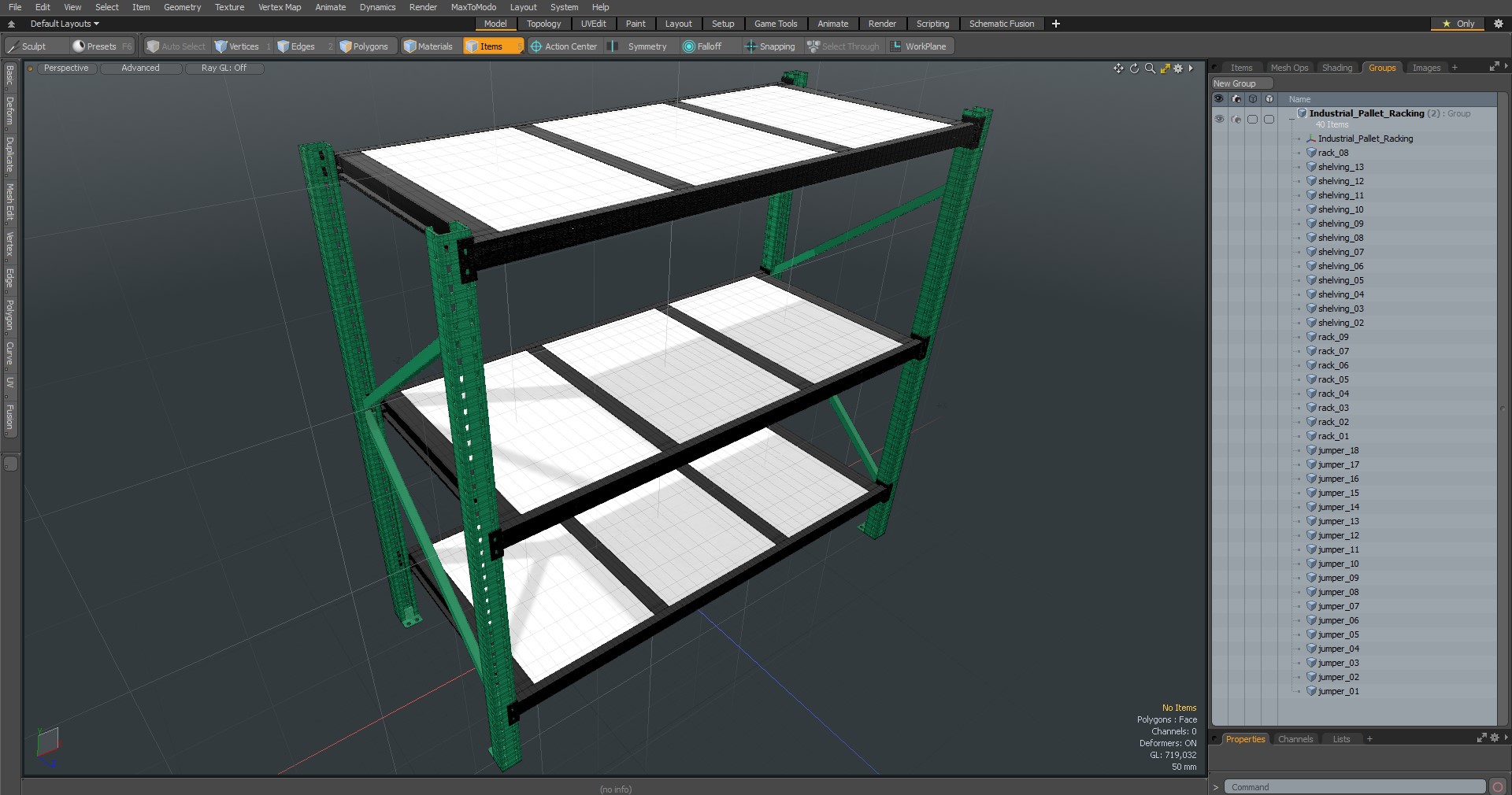The image size is (1512, 795).
Task: Switch to Vertices selection mode
Action: [x=243, y=46]
